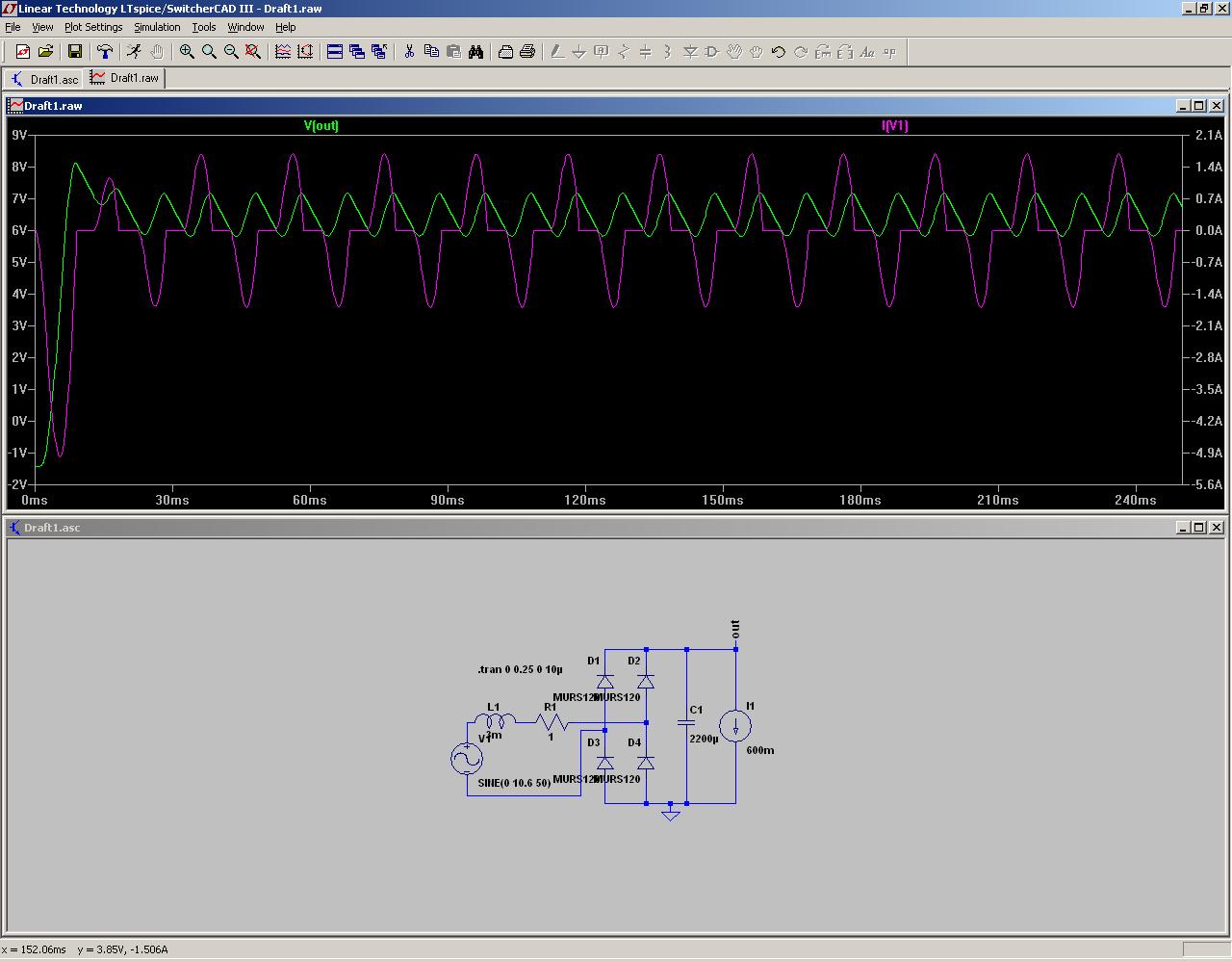Open the Simulation menu
Image resolution: width=1232 pixels, height=961 pixels.
tap(157, 27)
